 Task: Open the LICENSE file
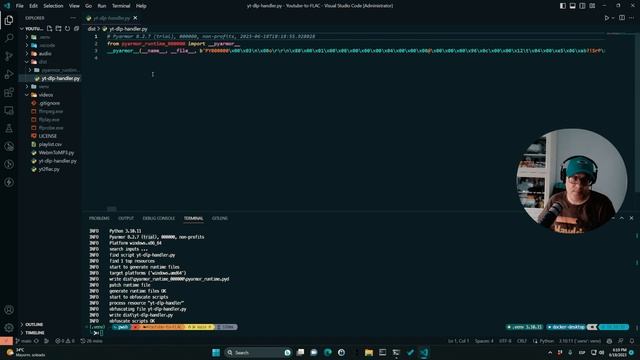point(49,136)
